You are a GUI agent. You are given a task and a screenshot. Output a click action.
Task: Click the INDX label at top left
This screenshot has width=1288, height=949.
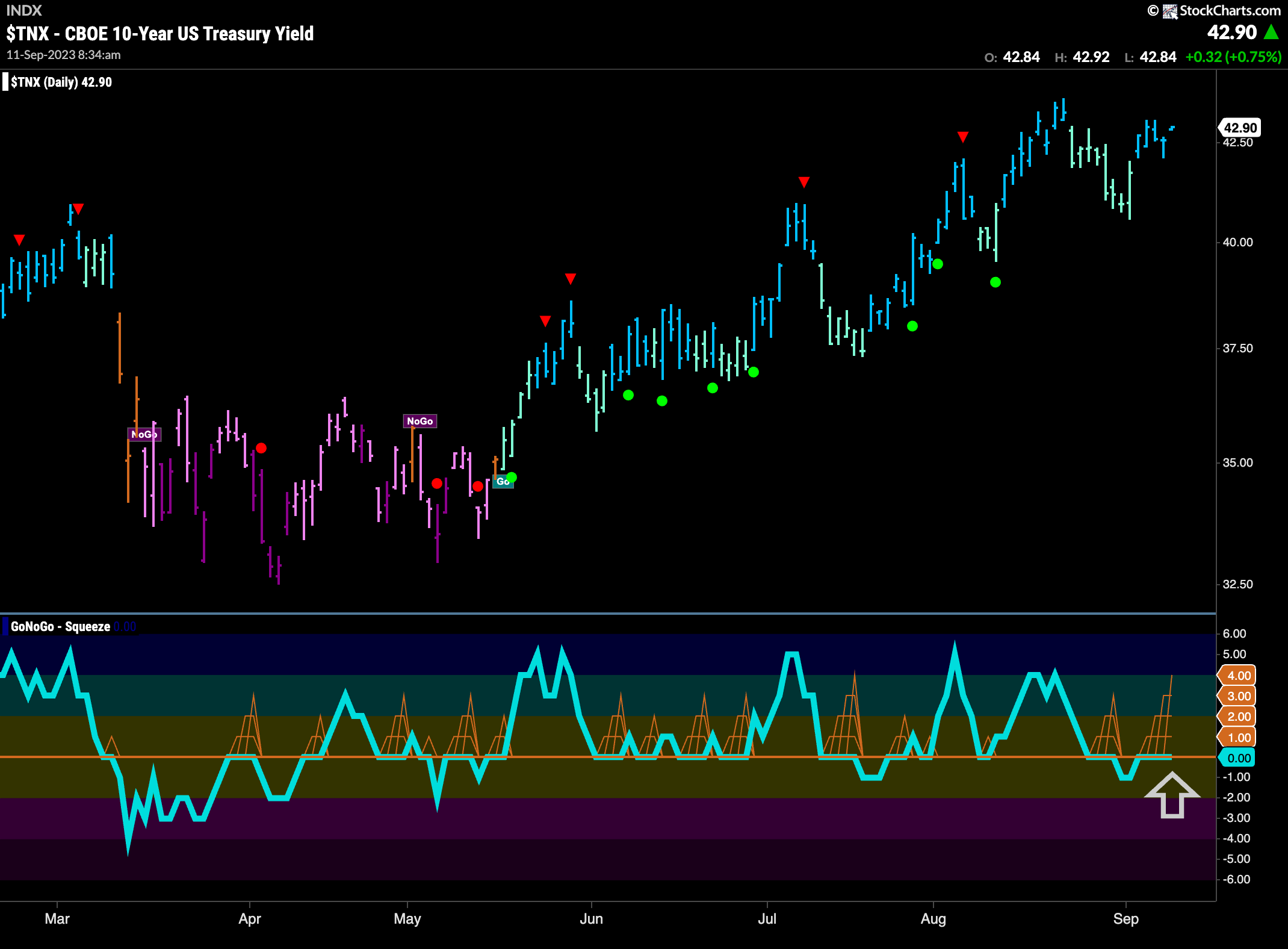pos(24,10)
